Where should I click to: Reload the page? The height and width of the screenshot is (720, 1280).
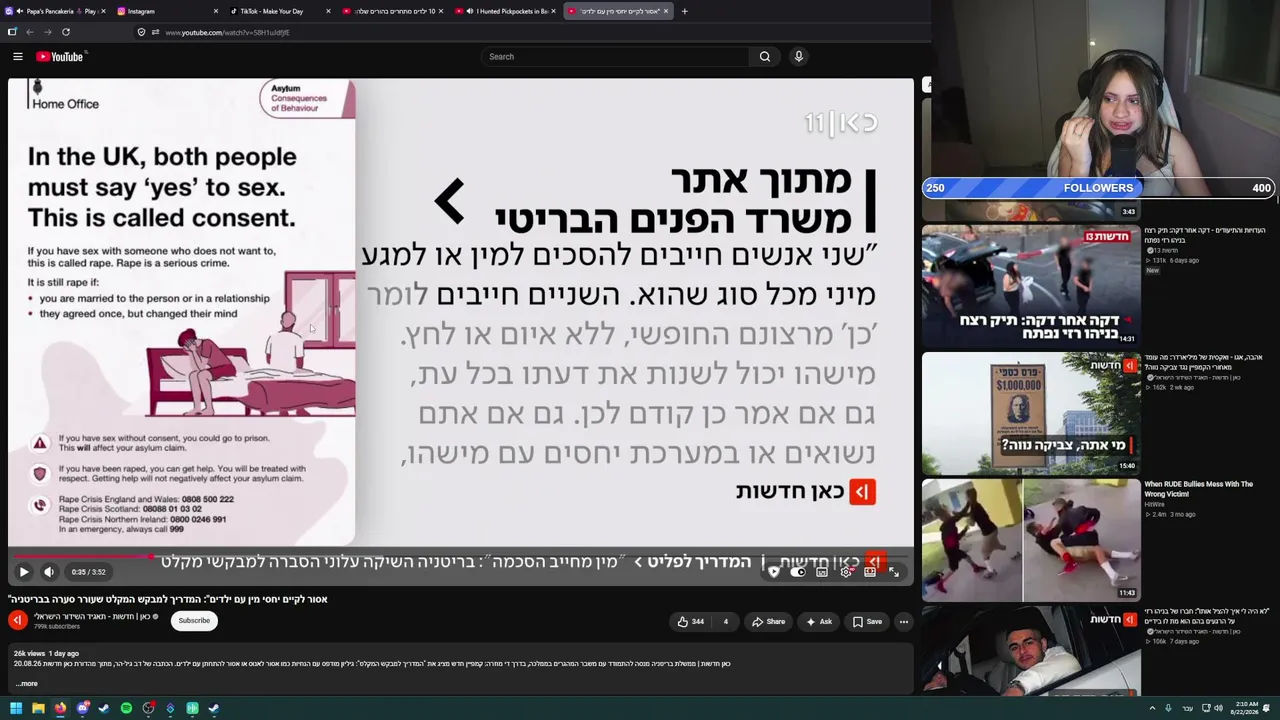(66, 32)
